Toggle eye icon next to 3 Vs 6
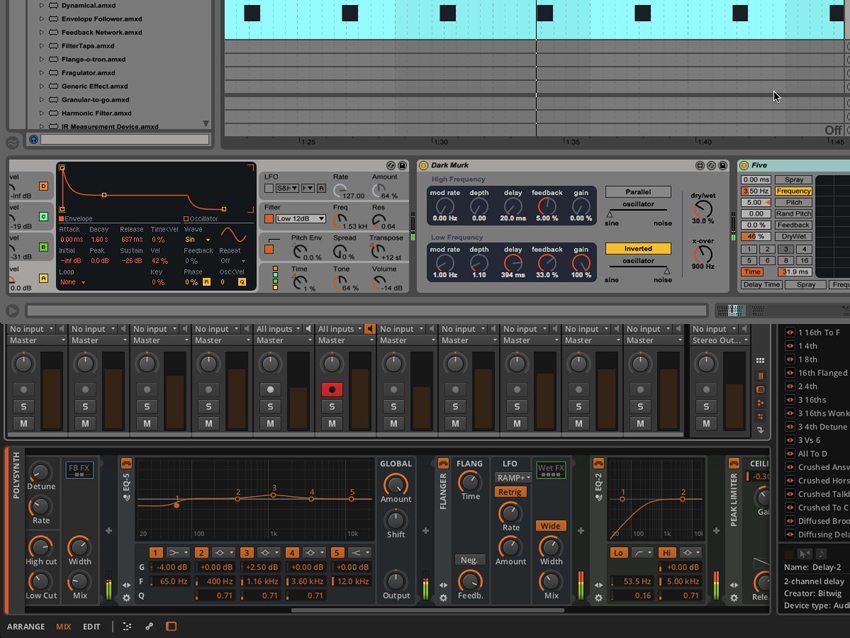The width and height of the screenshot is (850, 638). (x=790, y=440)
